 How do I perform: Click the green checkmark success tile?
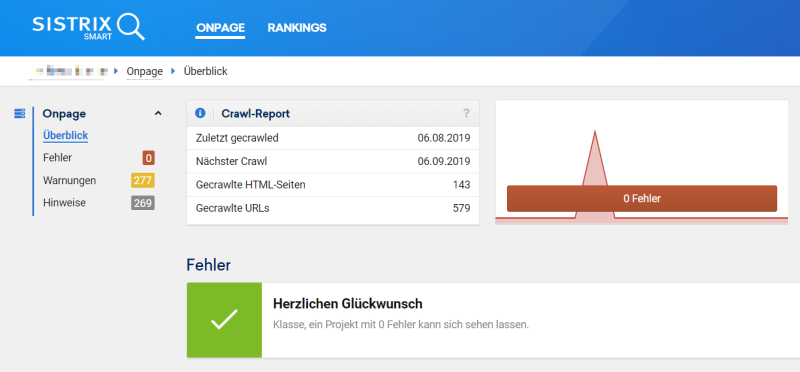[x=224, y=320]
